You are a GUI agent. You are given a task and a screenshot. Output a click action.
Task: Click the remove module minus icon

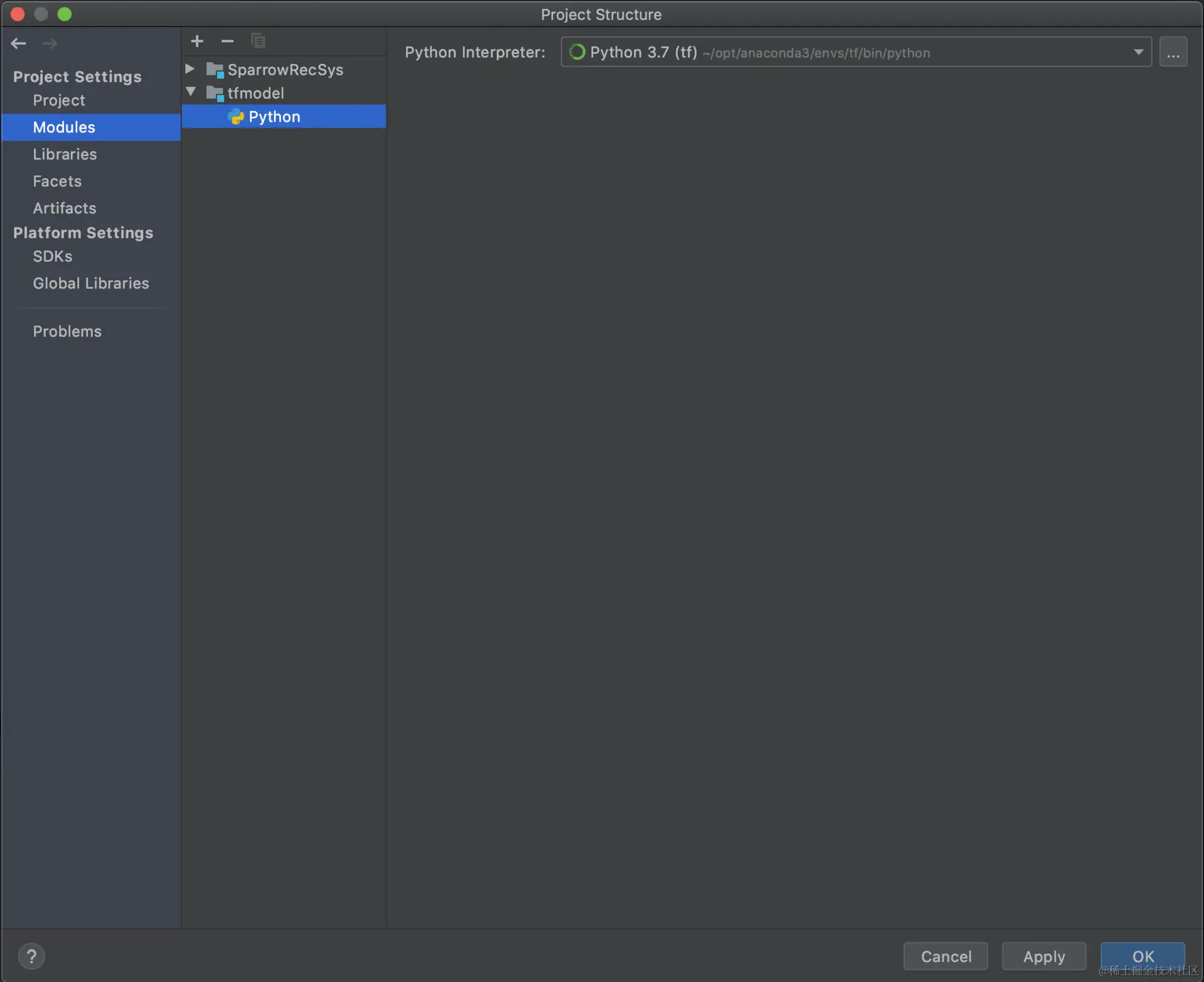click(x=227, y=41)
